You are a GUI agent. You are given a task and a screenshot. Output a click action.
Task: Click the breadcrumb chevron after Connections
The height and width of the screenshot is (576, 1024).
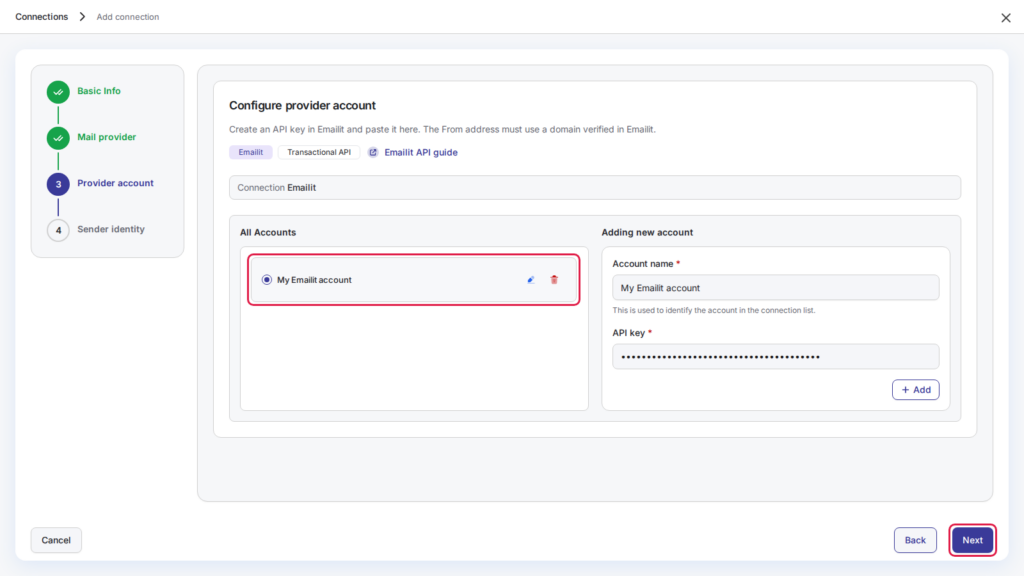pyautogui.click(x=82, y=17)
